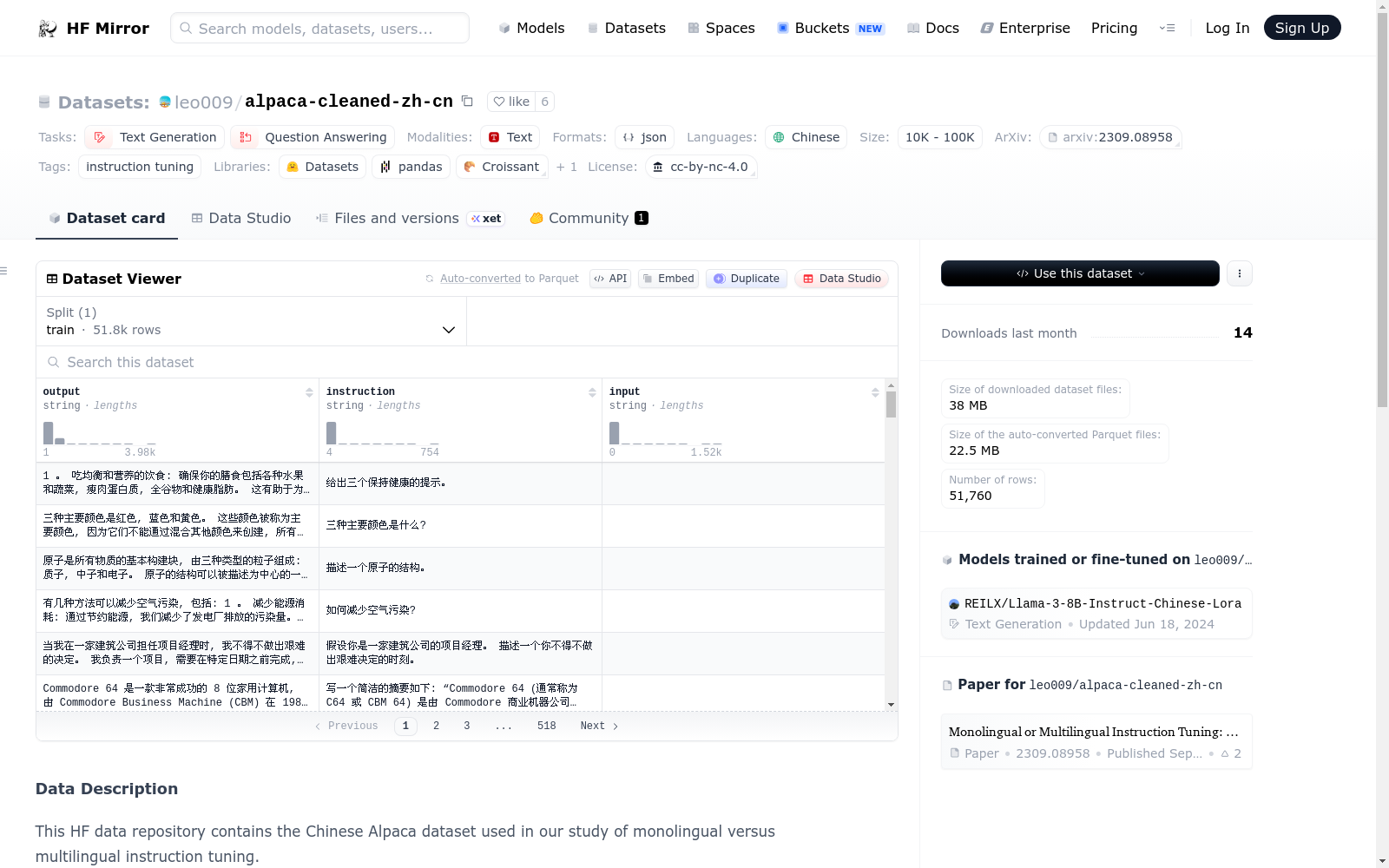Like the dataset with the heart button
The width and height of the screenshot is (1389, 868).
(x=511, y=102)
